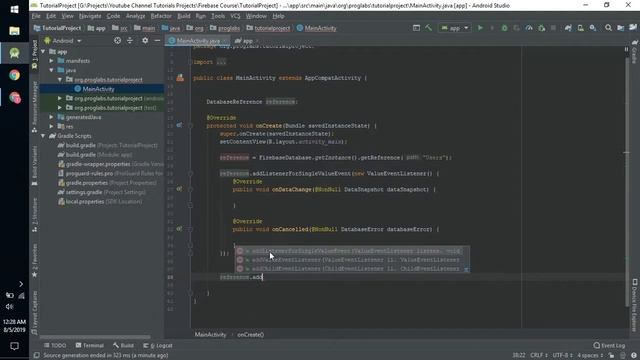The image size is (640, 360).
Task: Open Gradle side panel tab
Action: tap(634, 53)
